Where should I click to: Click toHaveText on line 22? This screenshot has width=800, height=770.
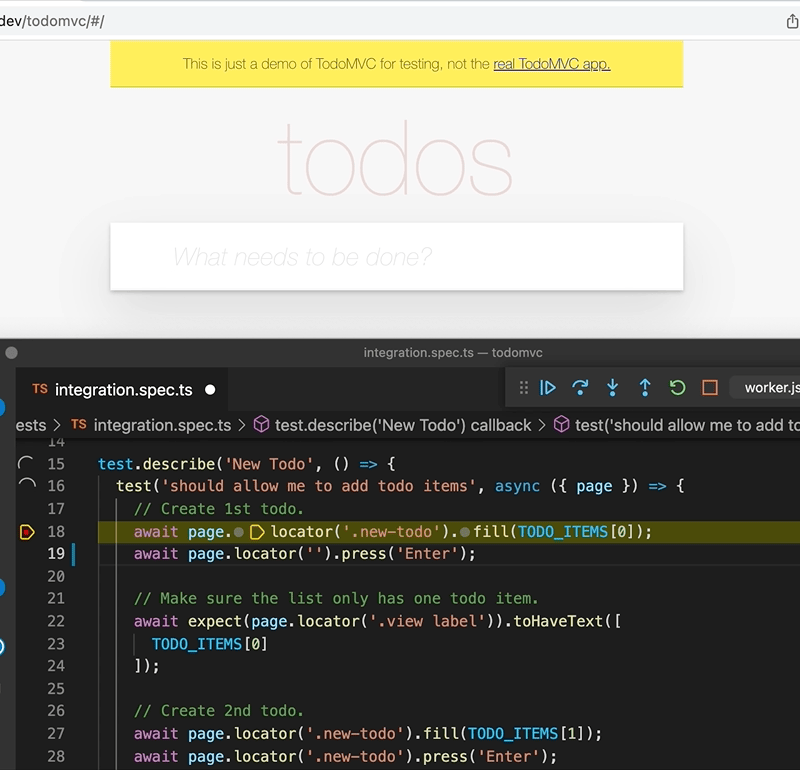(x=558, y=621)
